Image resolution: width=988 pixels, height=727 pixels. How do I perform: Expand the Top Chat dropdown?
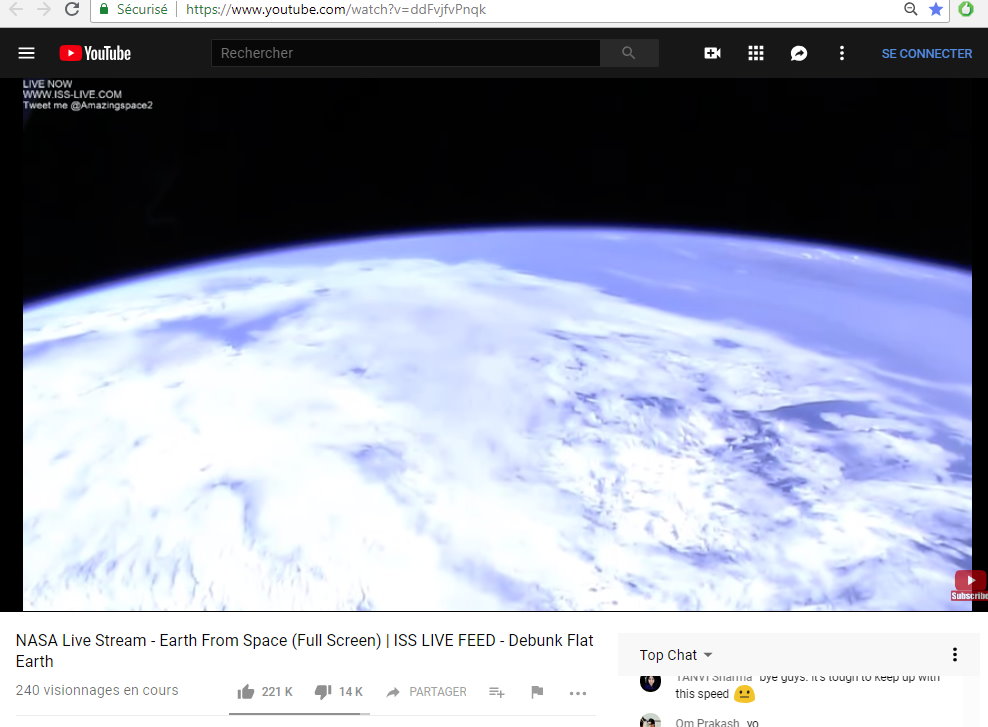click(x=675, y=655)
